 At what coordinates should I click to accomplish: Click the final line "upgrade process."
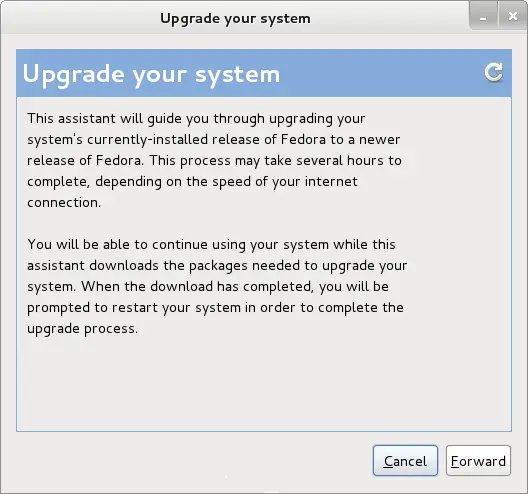click(83, 329)
